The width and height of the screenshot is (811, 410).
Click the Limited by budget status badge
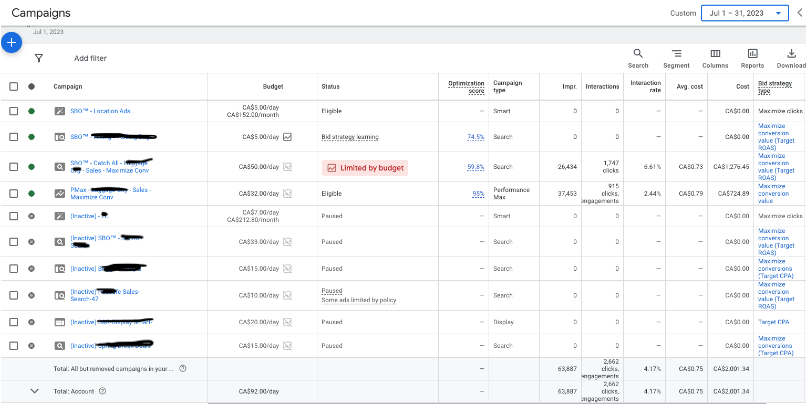[x=365, y=168]
